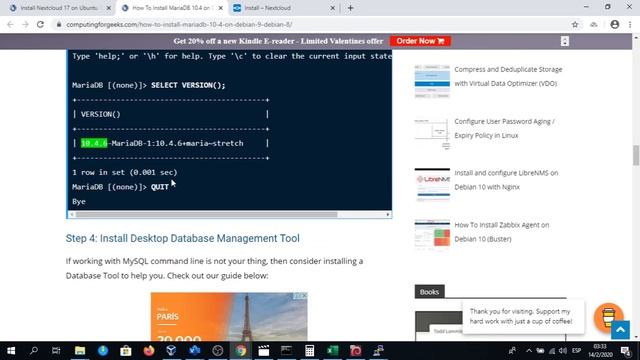Click the page vertical scrollbar thumb
Screen dimensions: 640x360
pos(636,155)
